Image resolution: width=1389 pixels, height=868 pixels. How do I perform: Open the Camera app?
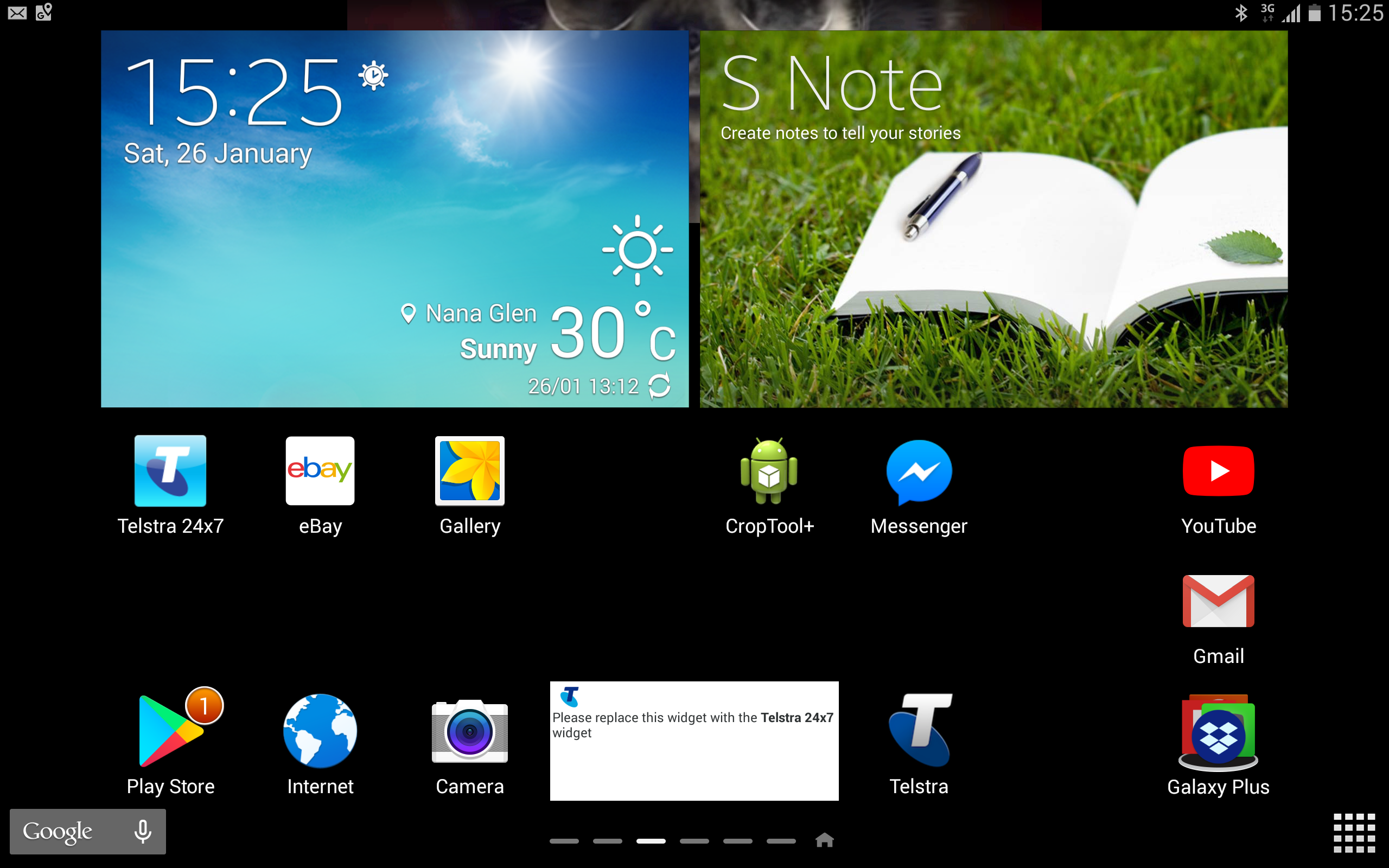click(469, 731)
